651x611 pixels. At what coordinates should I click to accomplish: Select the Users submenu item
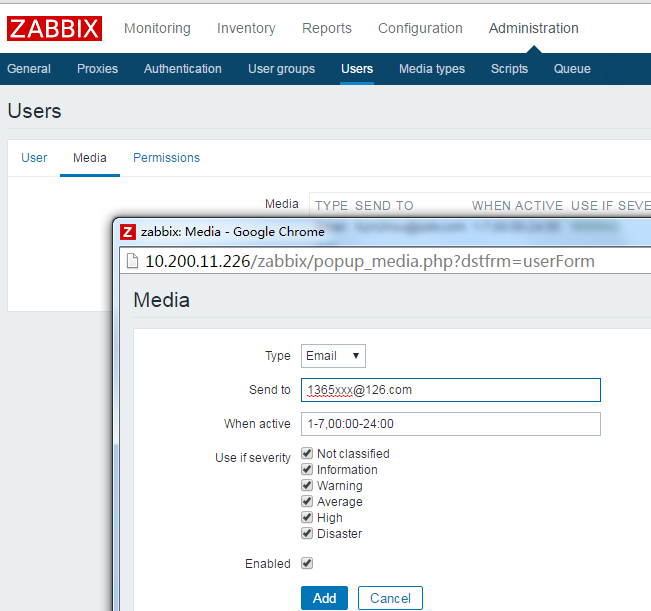[357, 68]
